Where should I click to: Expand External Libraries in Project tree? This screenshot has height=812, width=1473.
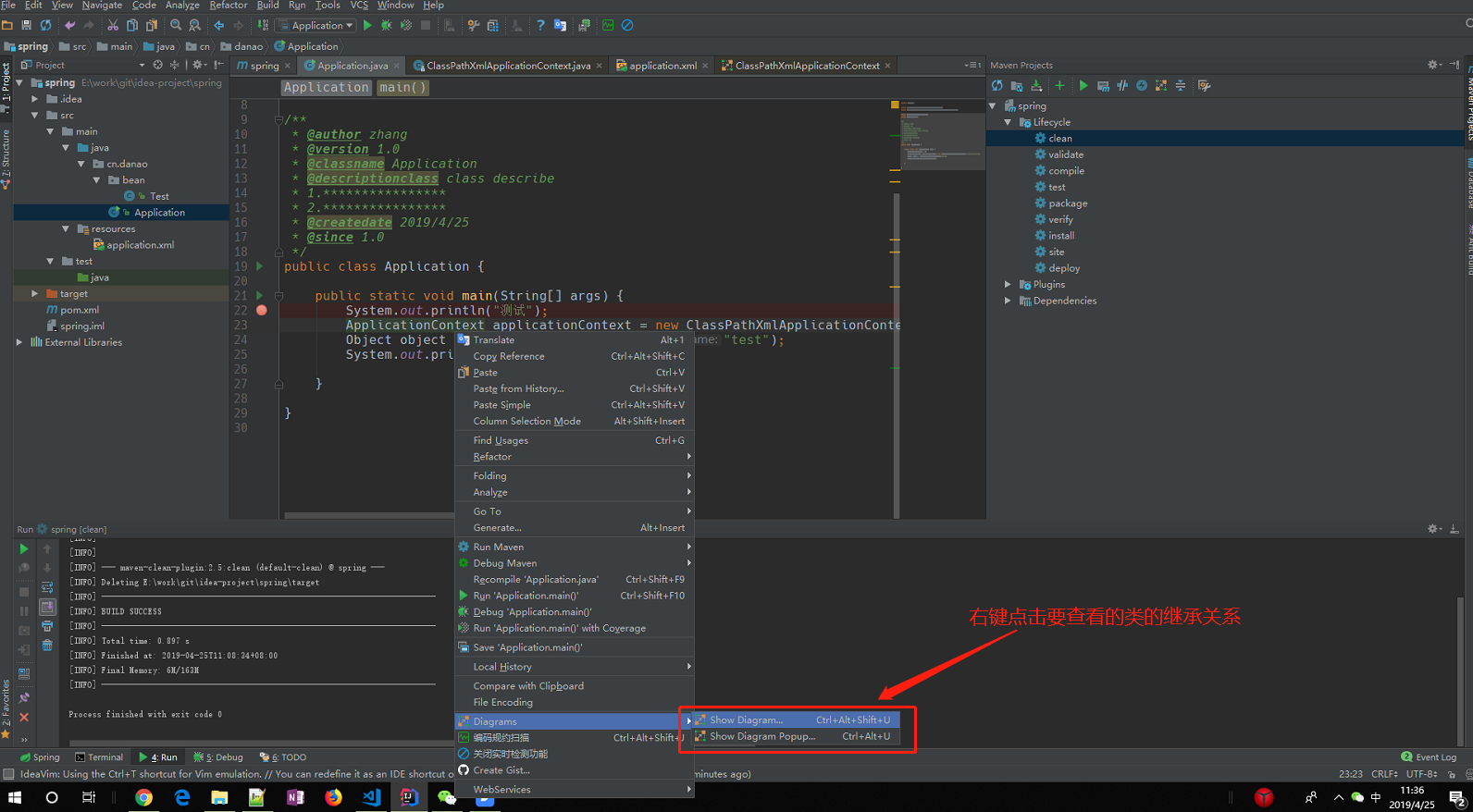pos(19,342)
